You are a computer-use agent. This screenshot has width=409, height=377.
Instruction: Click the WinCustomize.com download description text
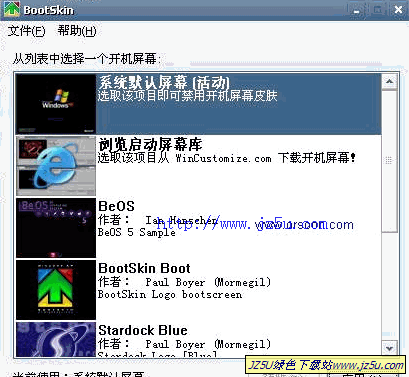coord(227,158)
